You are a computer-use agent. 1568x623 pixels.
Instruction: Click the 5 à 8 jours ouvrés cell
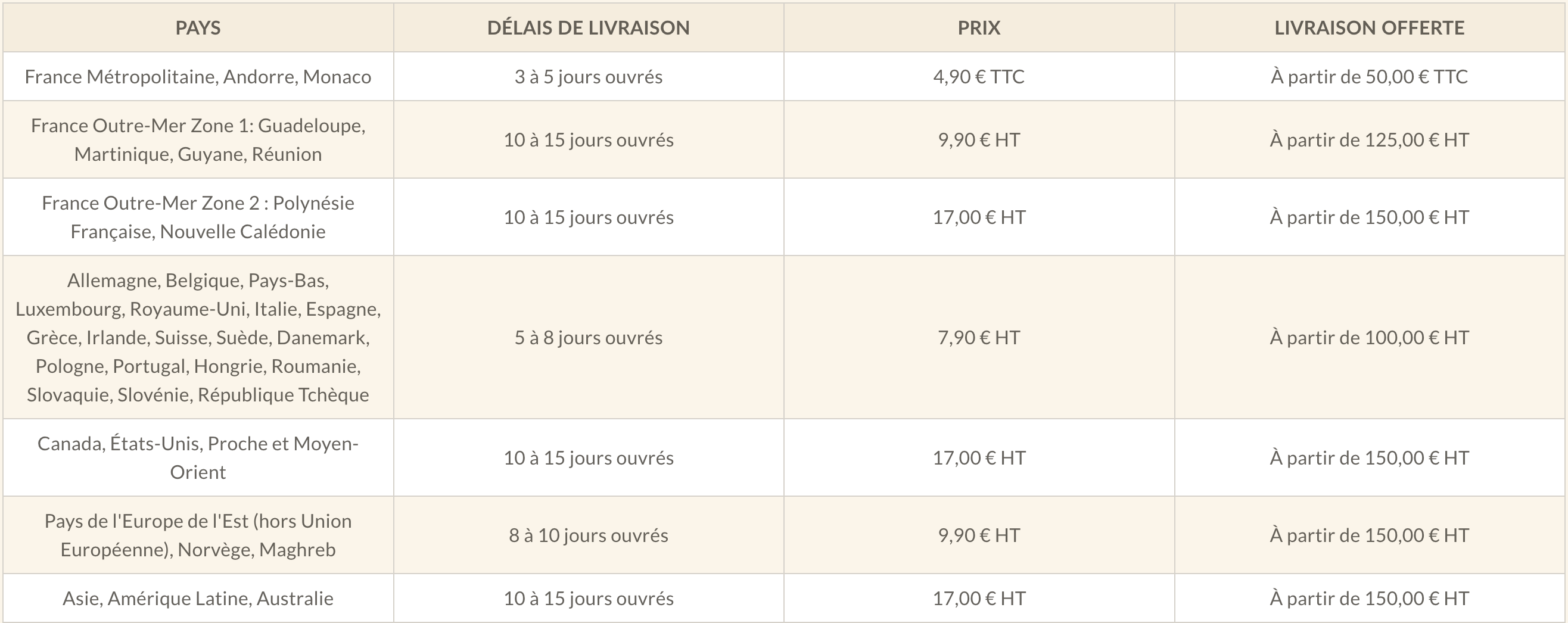tap(588, 338)
